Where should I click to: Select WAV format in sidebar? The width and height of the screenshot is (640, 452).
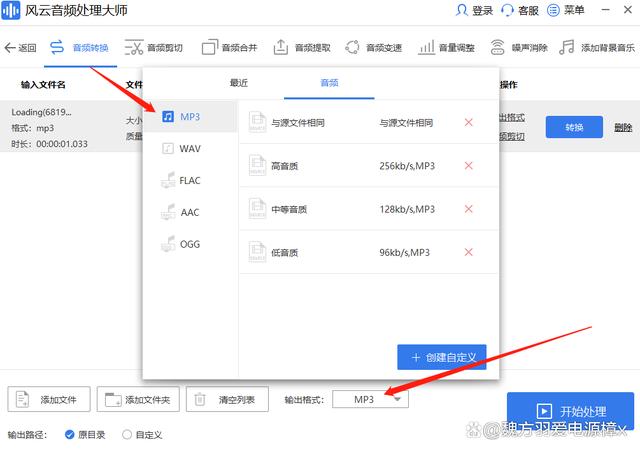(190, 149)
